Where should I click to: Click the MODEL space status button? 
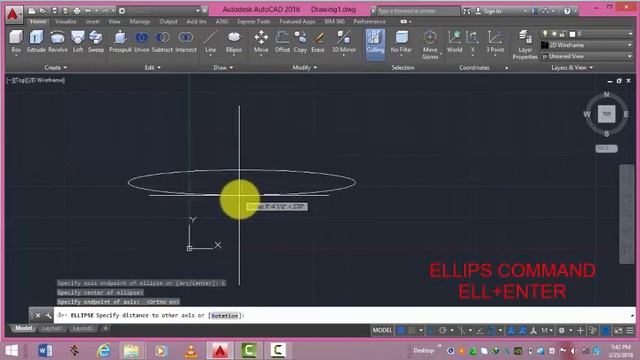382,330
